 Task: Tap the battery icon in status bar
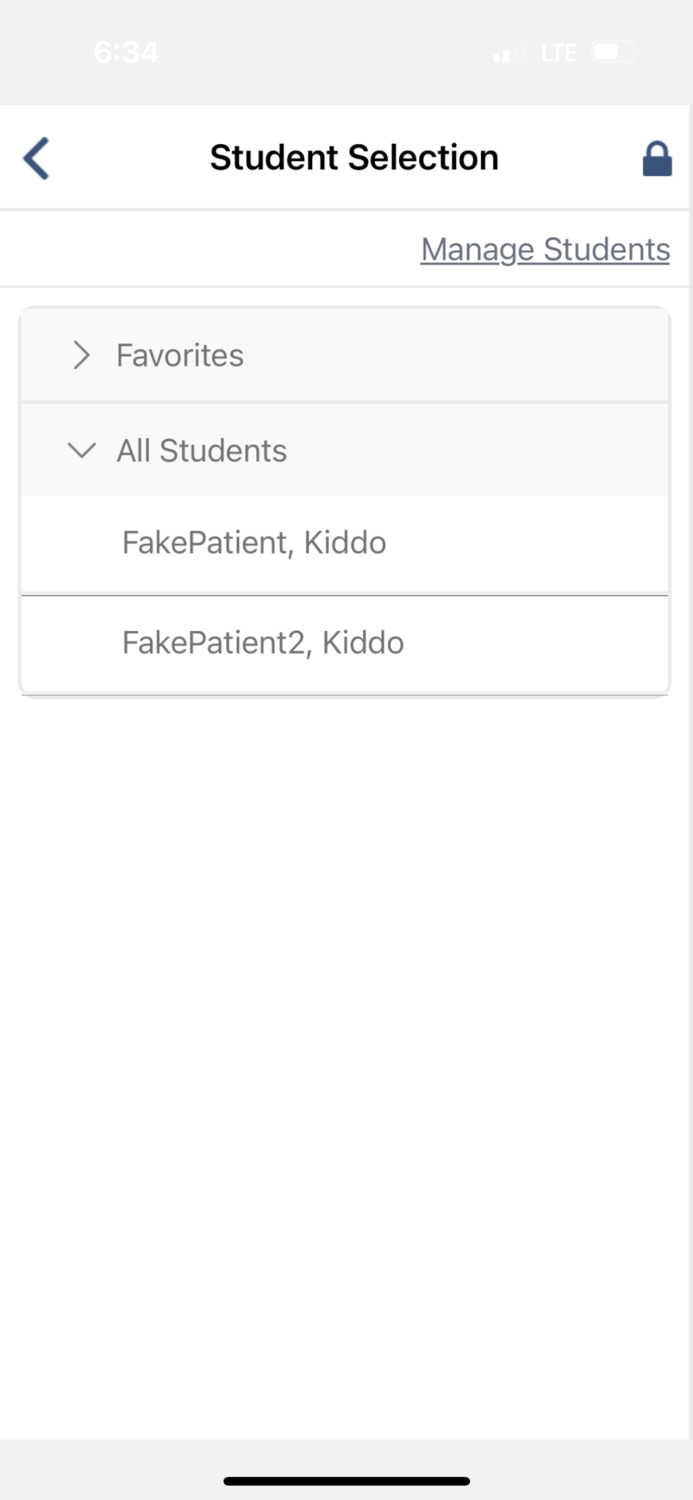[612, 52]
